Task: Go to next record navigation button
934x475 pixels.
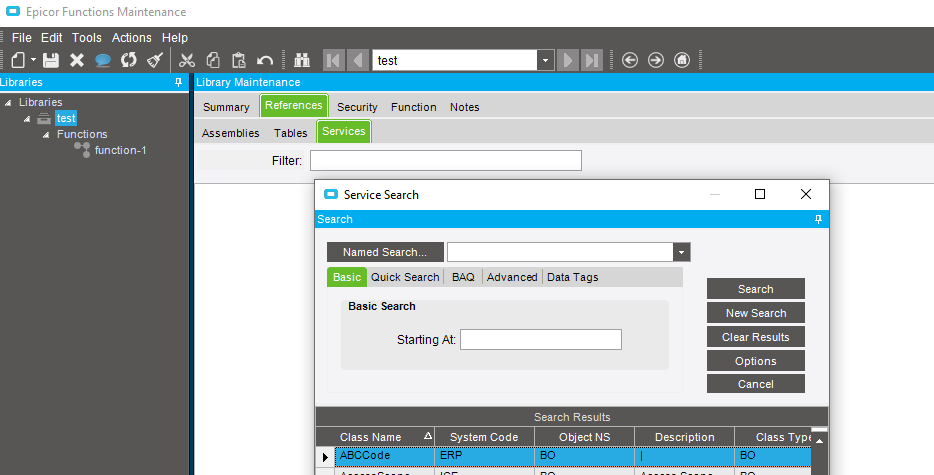Action: click(x=568, y=60)
